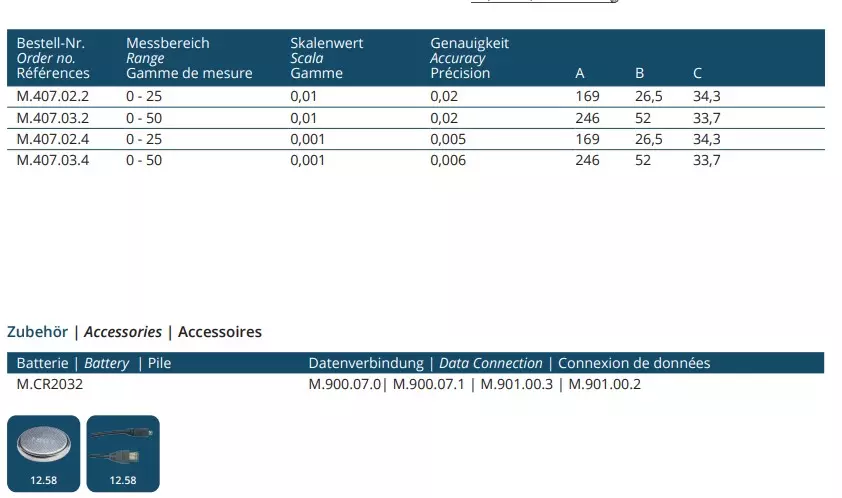
Task: Click the Skalenwert column header
Action: point(327,44)
